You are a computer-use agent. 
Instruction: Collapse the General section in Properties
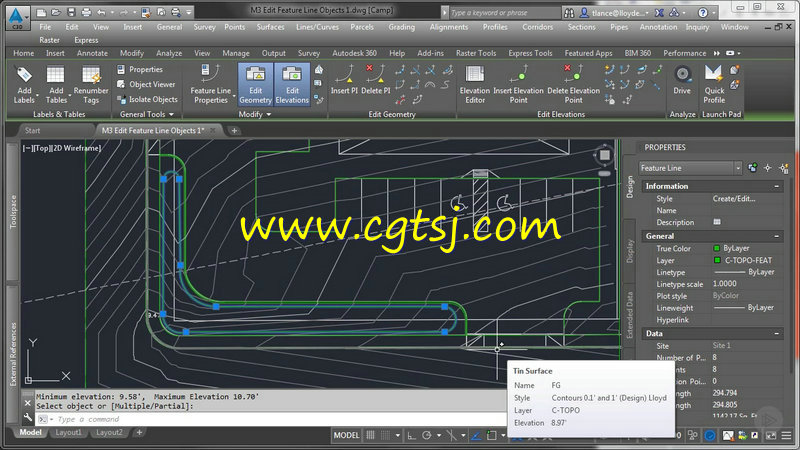[777, 236]
